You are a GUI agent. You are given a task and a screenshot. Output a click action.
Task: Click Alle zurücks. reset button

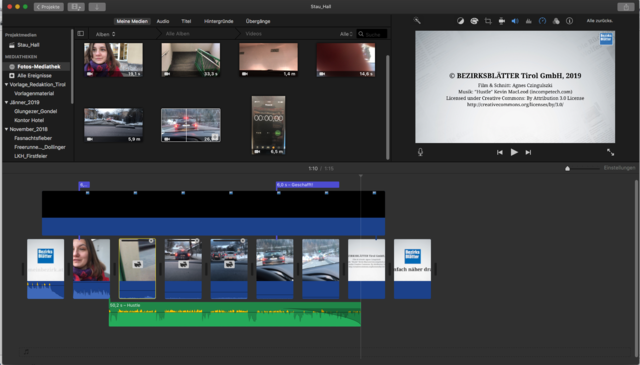pos(599,21)
